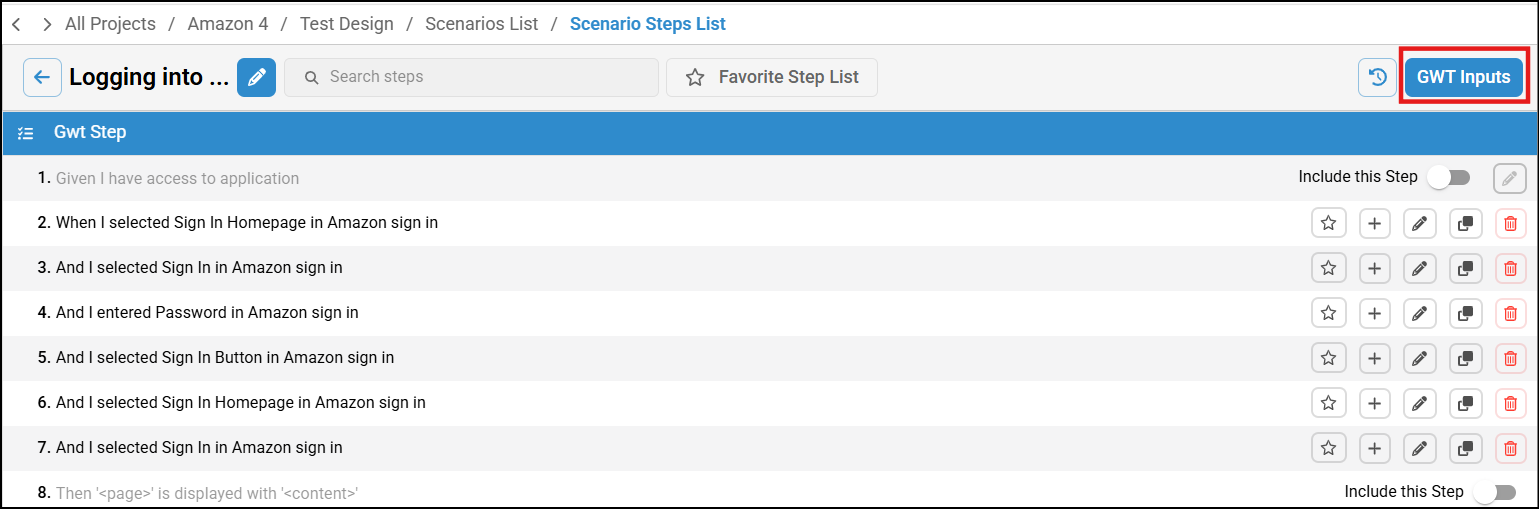The width and height of the screenshot is (1539, 509).
Task: Click the back arrow beside scenario title
Action: (x=42, y=77)
